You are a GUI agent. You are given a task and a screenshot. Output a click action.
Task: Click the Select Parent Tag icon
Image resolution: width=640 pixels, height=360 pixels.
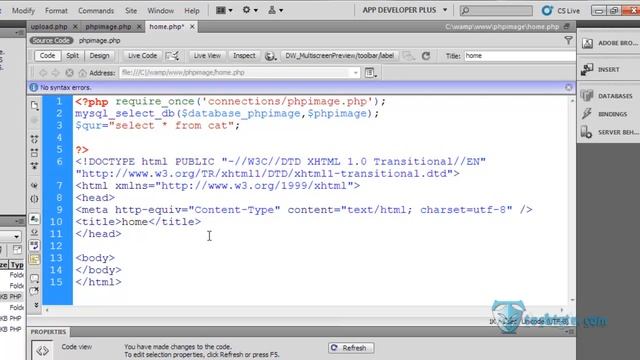point(35,185)
